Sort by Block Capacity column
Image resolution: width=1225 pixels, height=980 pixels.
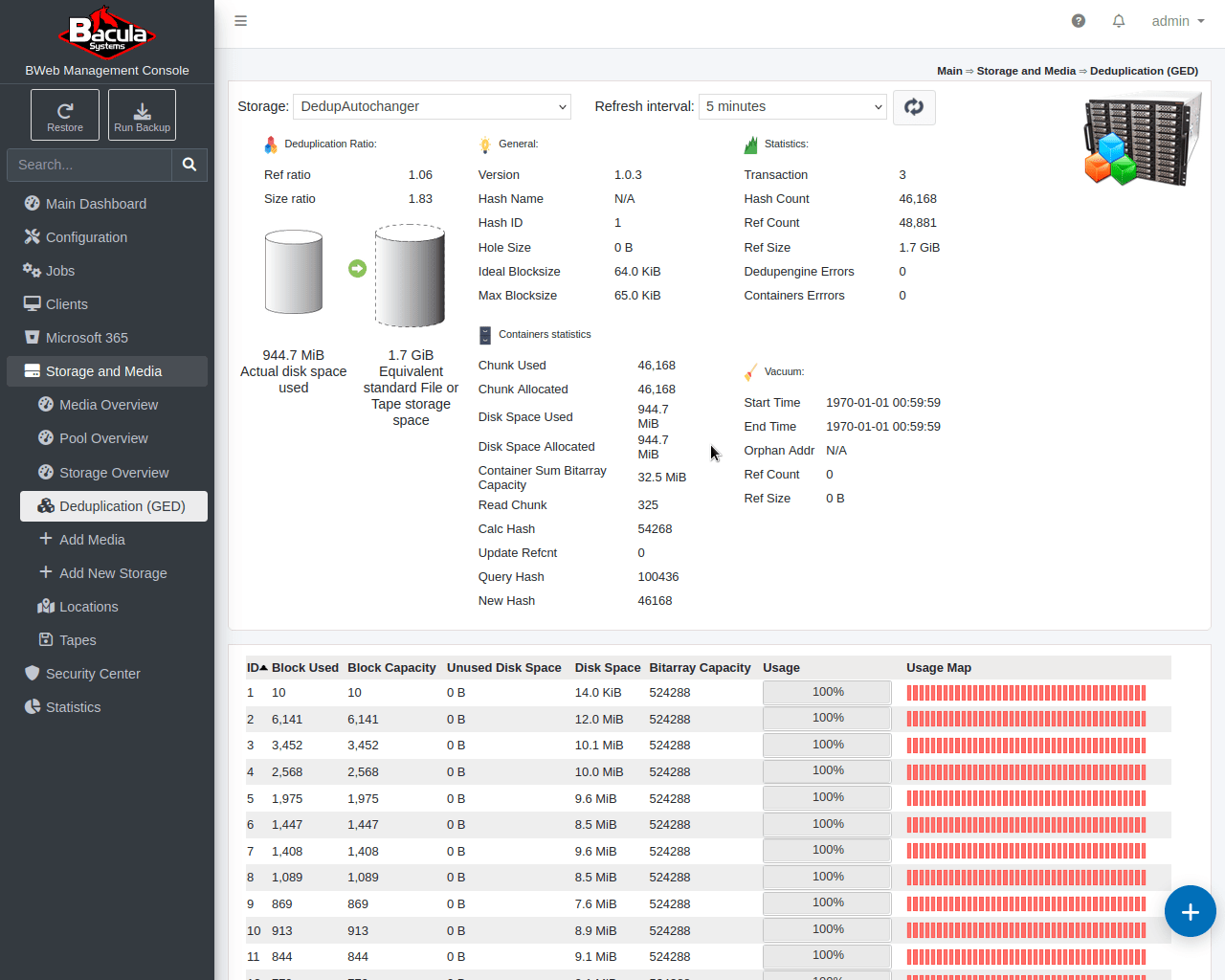tap(391, 668)
